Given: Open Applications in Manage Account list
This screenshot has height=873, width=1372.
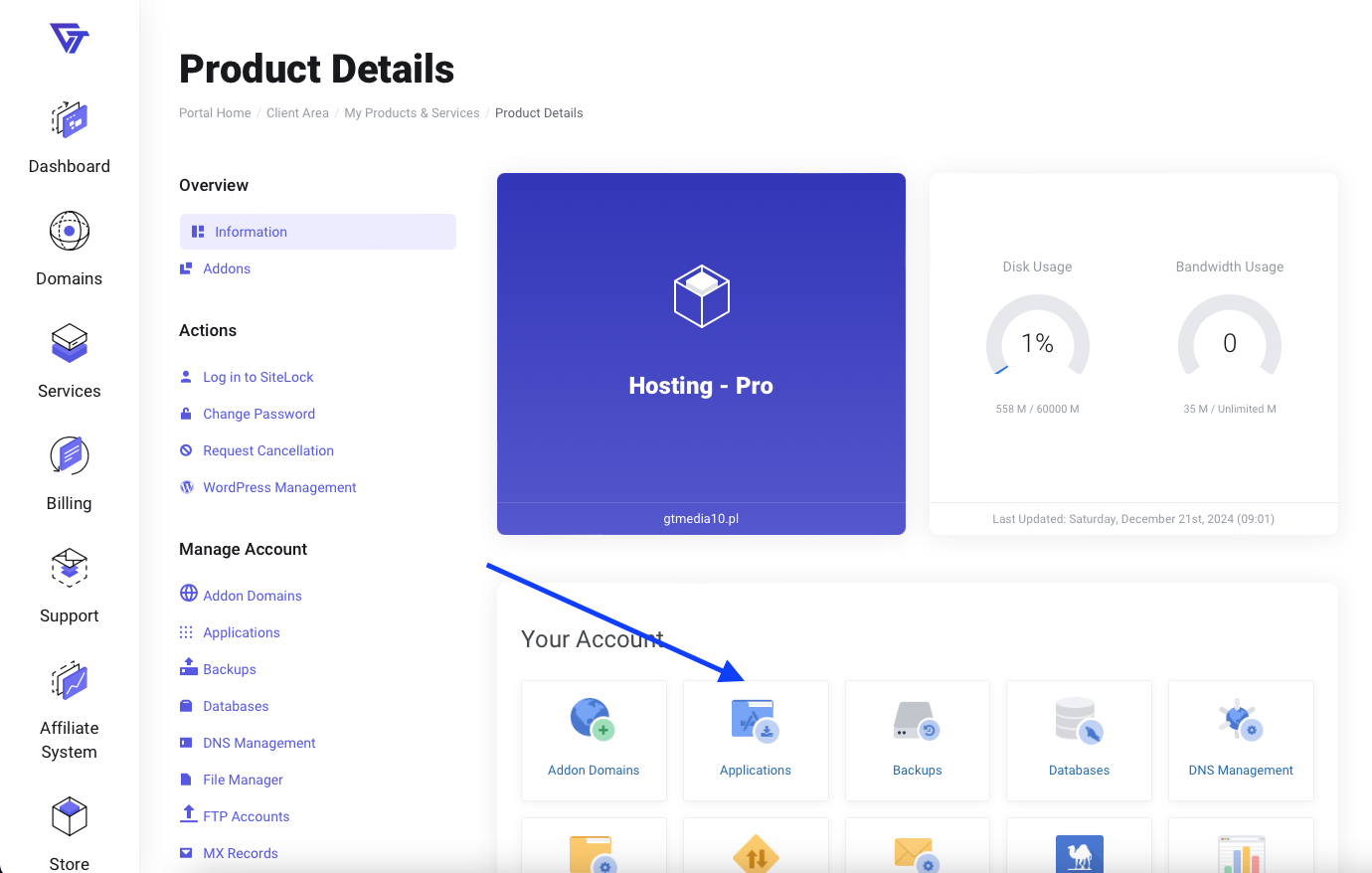Looking at the screenshot, I should [242, 632].
